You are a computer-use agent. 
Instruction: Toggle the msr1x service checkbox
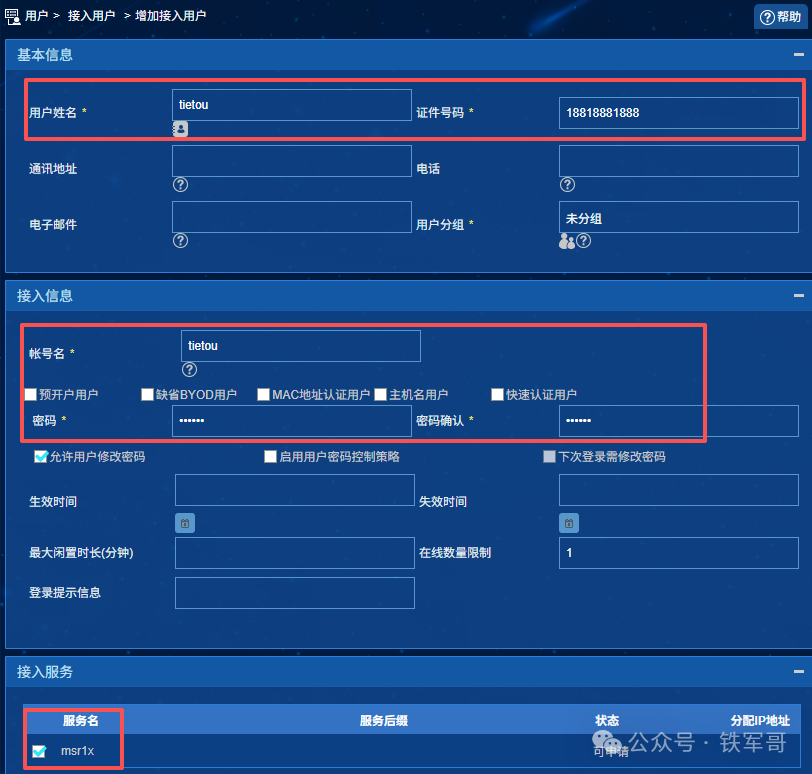(39, 751)
